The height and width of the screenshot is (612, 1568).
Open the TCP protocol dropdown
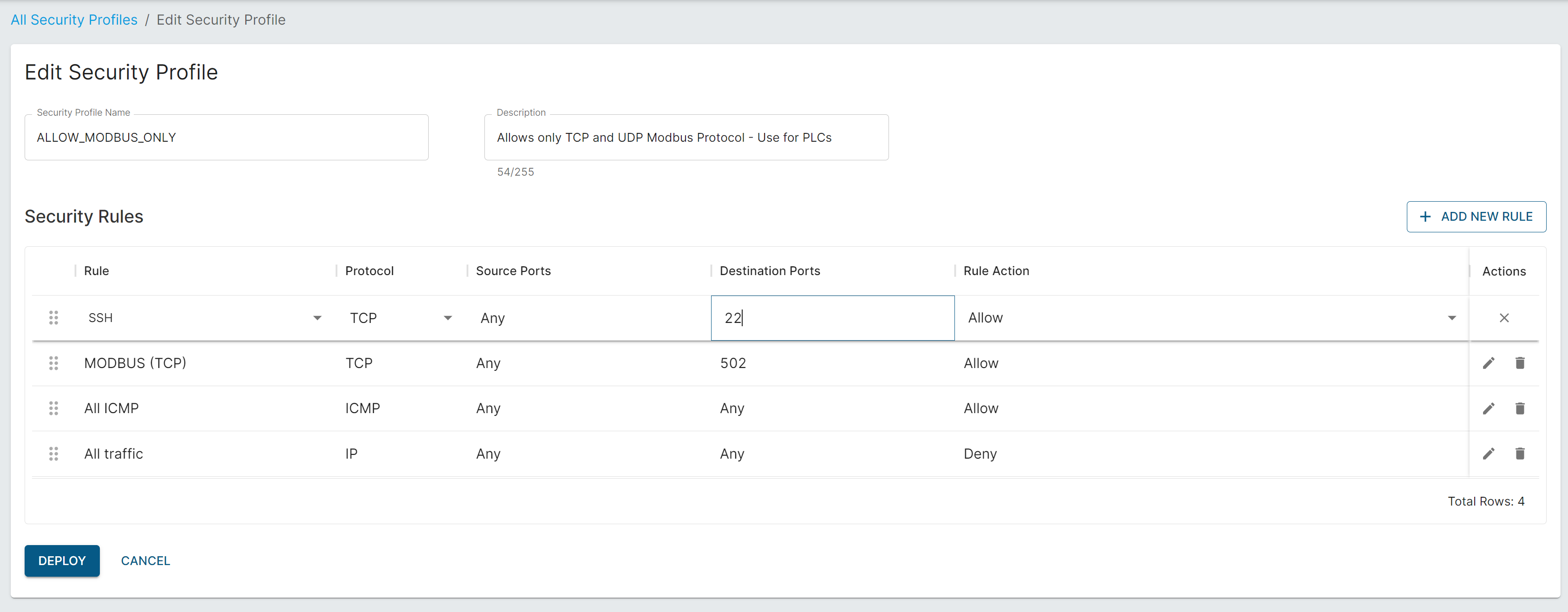pos(447,318)
